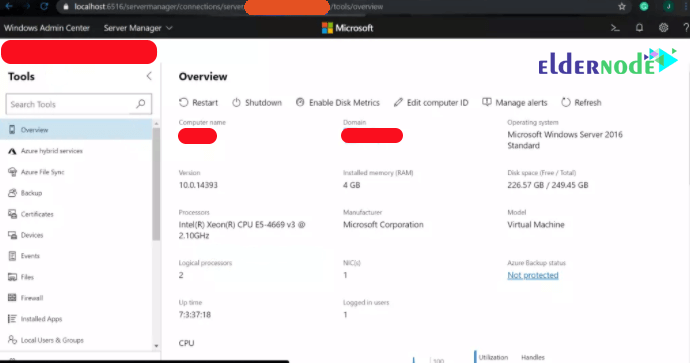
Task: Click Microsoft Corporation manufacturer value
Action: click(x=383, y=224)
